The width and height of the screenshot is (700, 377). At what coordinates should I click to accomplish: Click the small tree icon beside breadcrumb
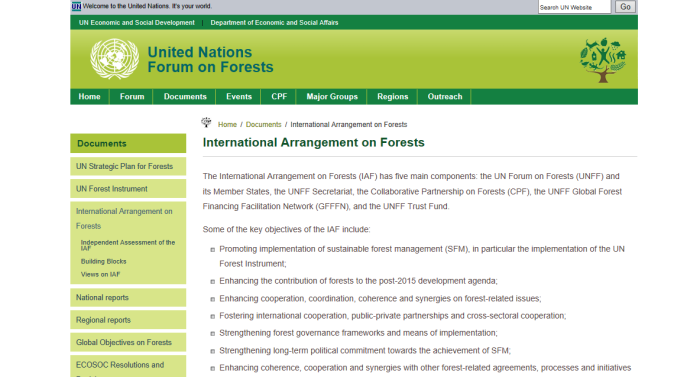pyautogui.click(x=206, y=122)
